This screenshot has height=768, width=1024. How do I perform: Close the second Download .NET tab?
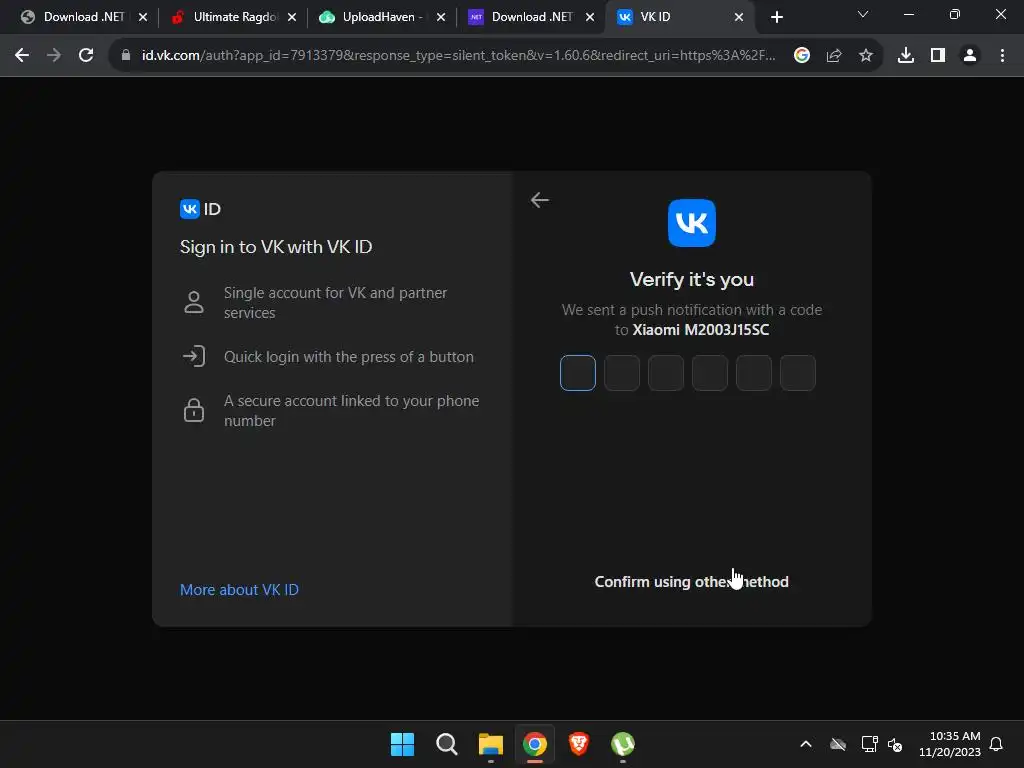pyautogui.click(x=590, y=17)
